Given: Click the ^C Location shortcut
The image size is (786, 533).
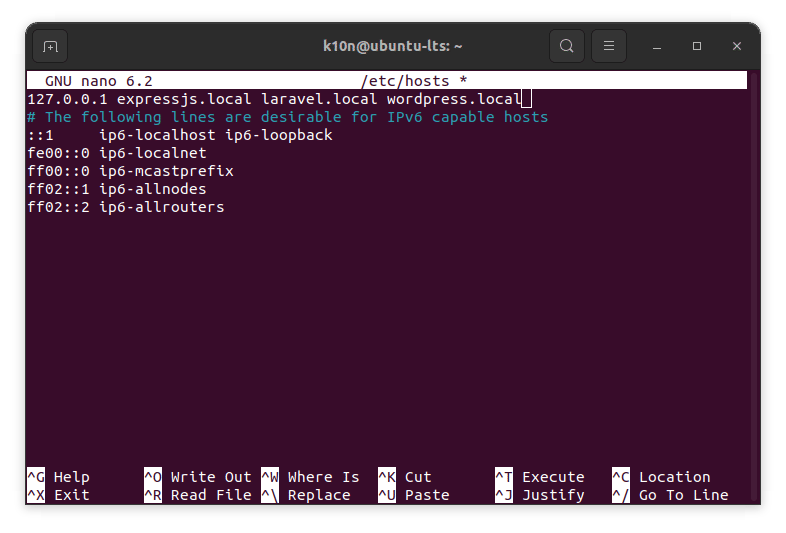Looking at the screenshot, I should (x=661, y=477).
